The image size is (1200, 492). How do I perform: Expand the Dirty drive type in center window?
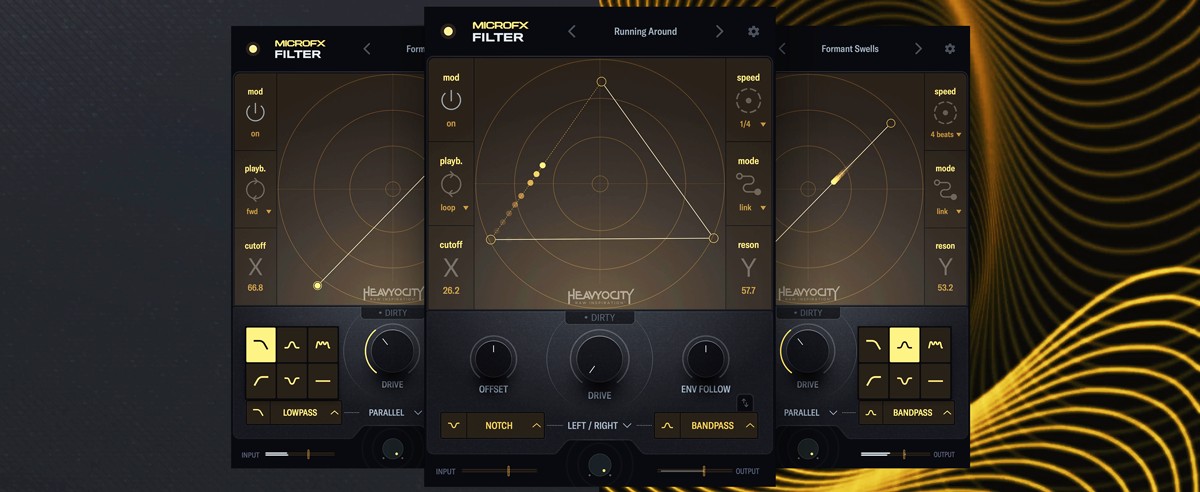[x=600, y=318]
